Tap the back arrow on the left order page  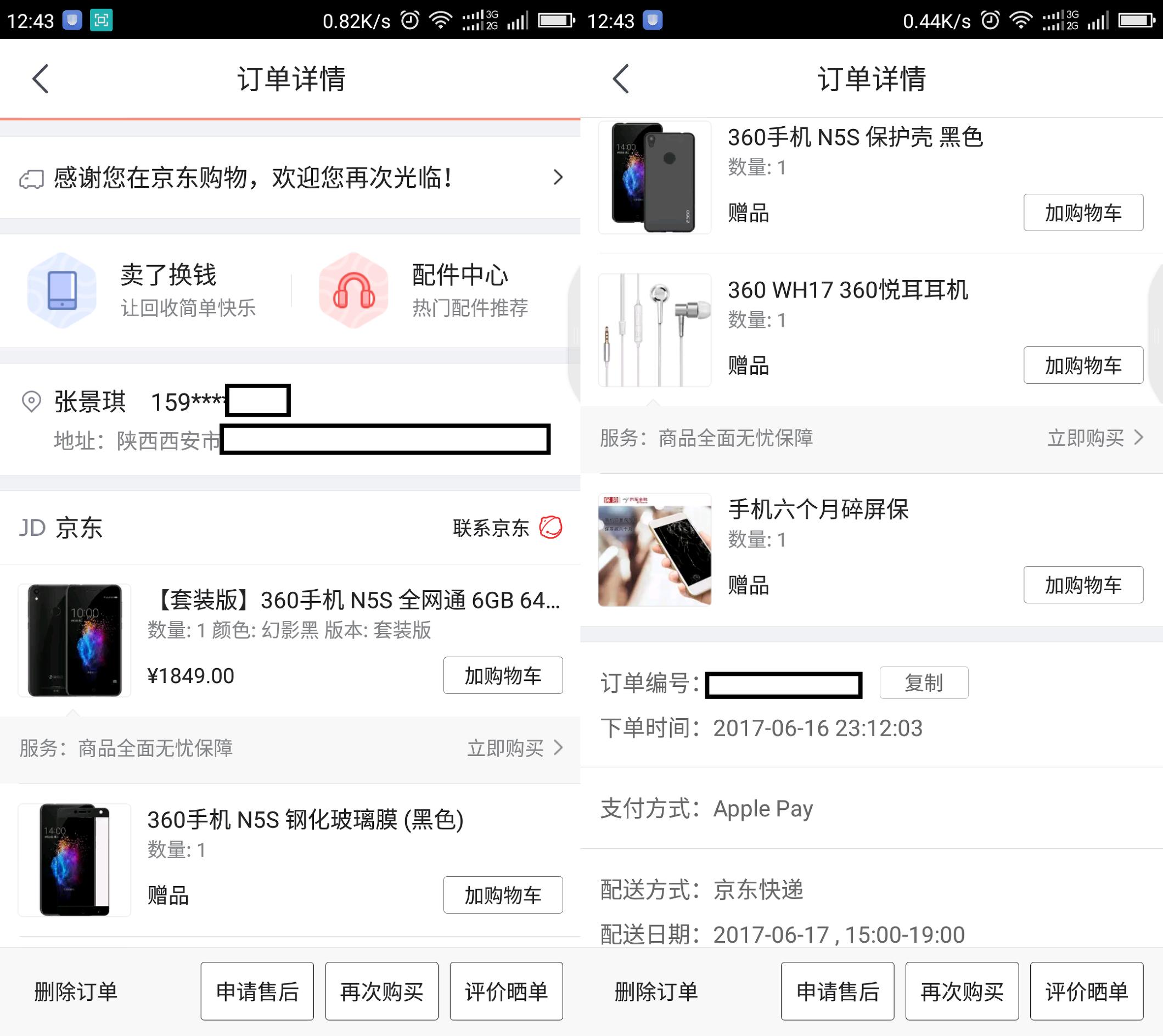tap(40, 79)
